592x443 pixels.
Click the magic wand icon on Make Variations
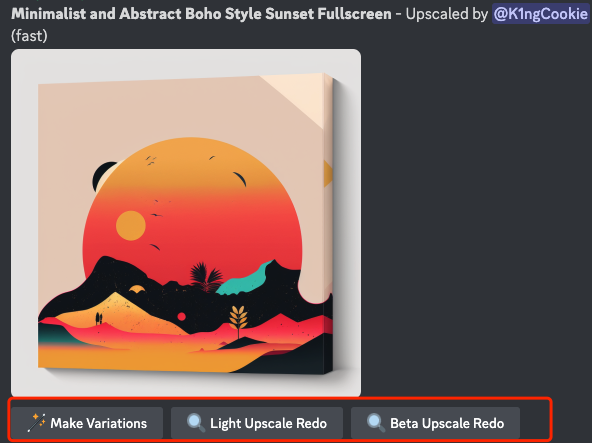37,423
